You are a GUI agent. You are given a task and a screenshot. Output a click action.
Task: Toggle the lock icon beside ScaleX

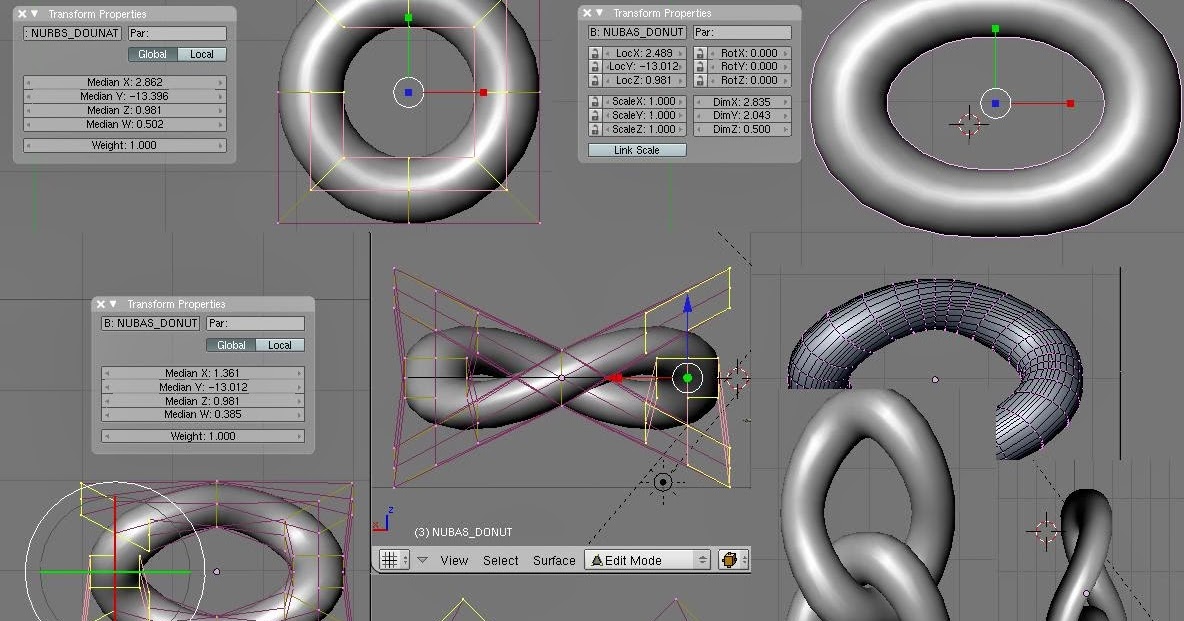[x=595, y=101]
